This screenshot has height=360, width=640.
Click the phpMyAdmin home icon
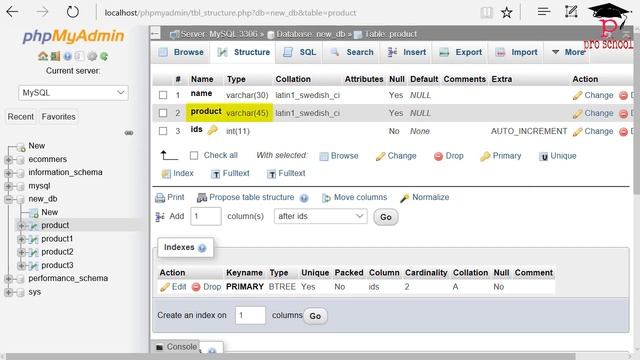[42, 56]
